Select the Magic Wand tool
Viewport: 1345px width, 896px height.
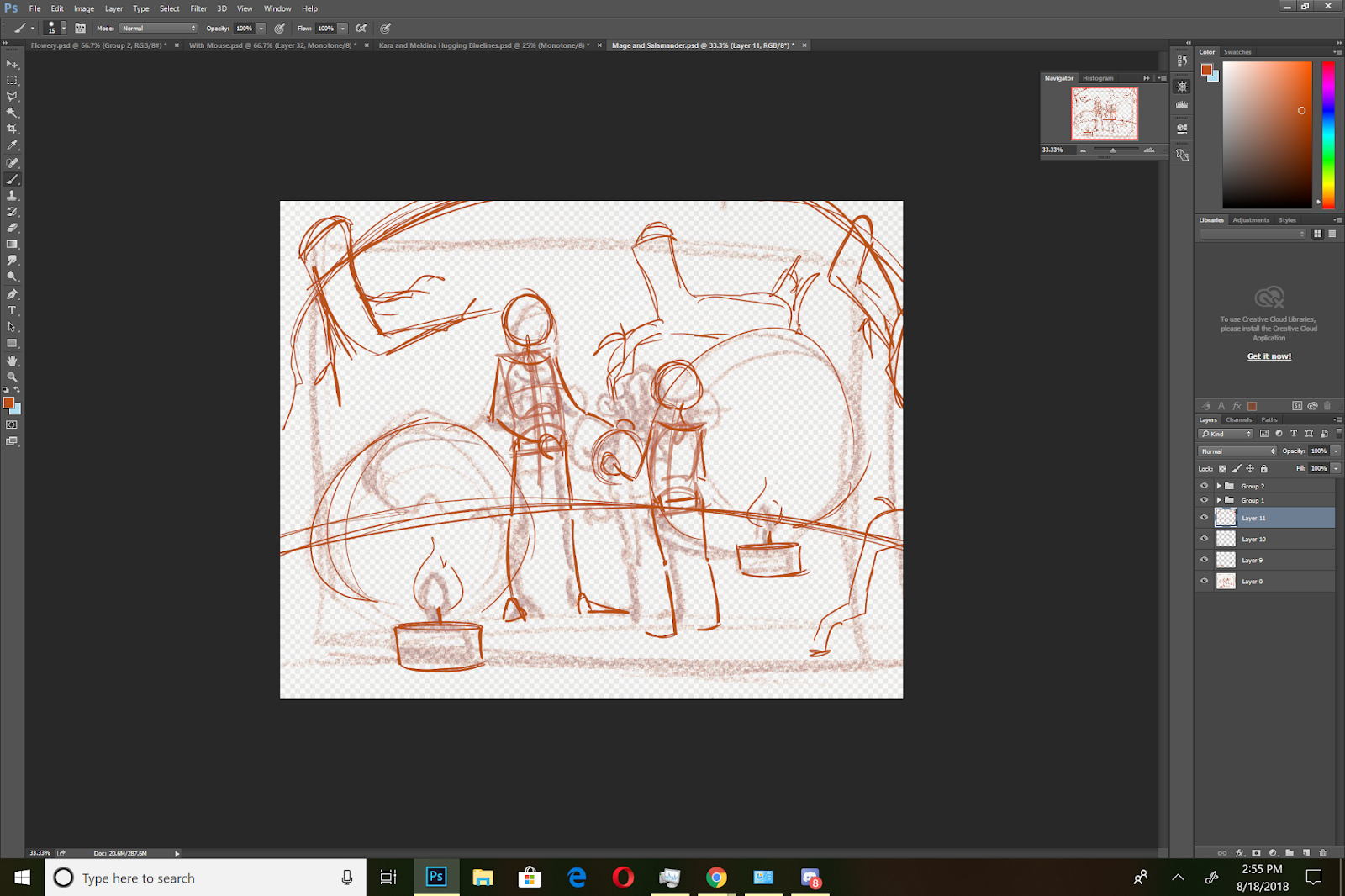[x=12, y=113]
